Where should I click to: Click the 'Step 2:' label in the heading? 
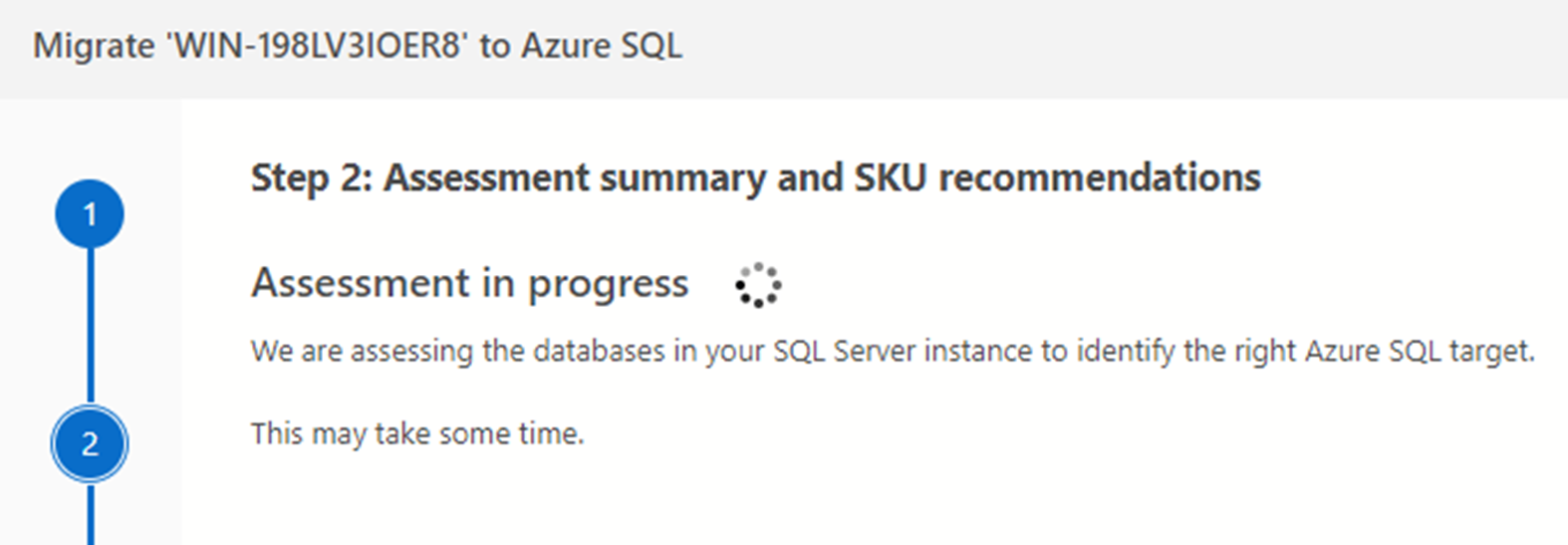(x=310, y=178)
